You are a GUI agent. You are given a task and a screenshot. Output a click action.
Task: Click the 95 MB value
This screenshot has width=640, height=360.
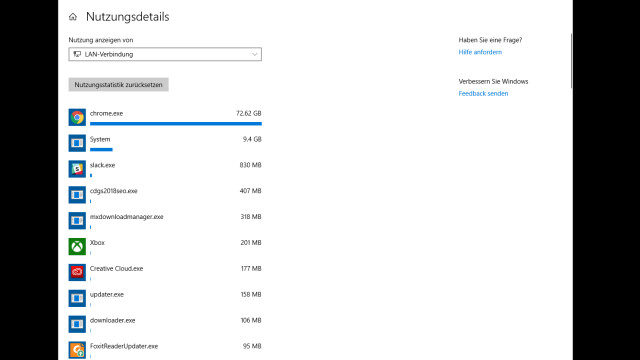pyautogui.click(x=252, y=346)
